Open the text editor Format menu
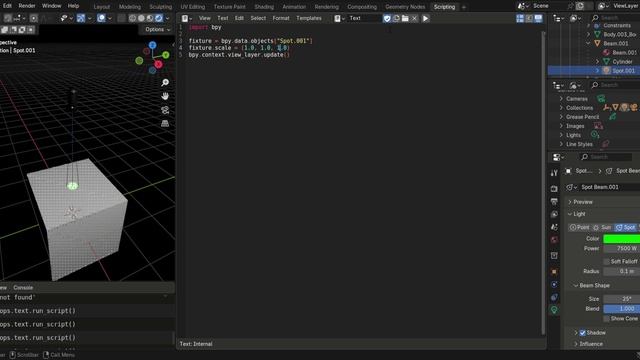 [x=281, y=18]
